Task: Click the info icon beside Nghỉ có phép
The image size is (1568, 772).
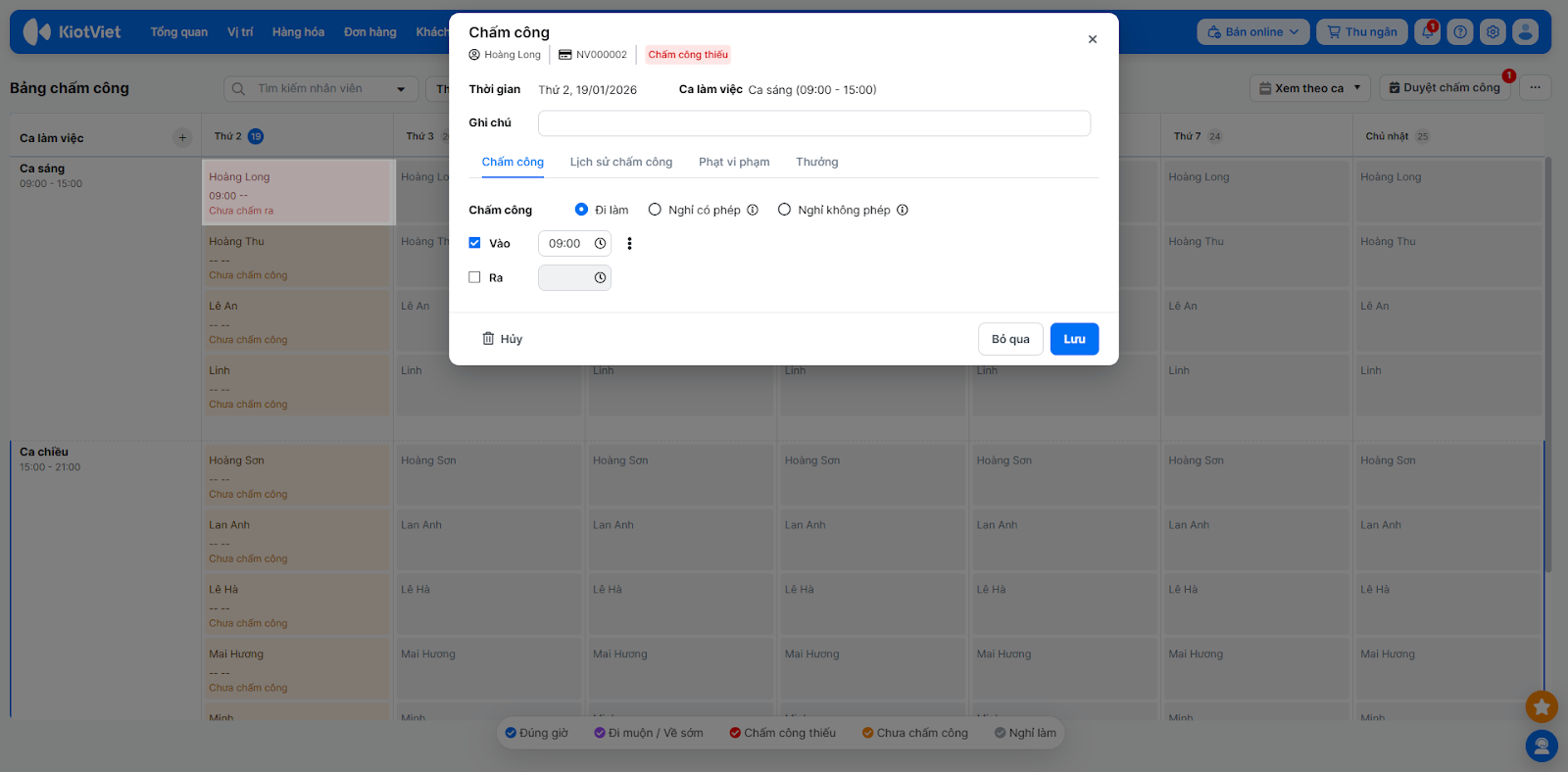Action: [753, 210]
